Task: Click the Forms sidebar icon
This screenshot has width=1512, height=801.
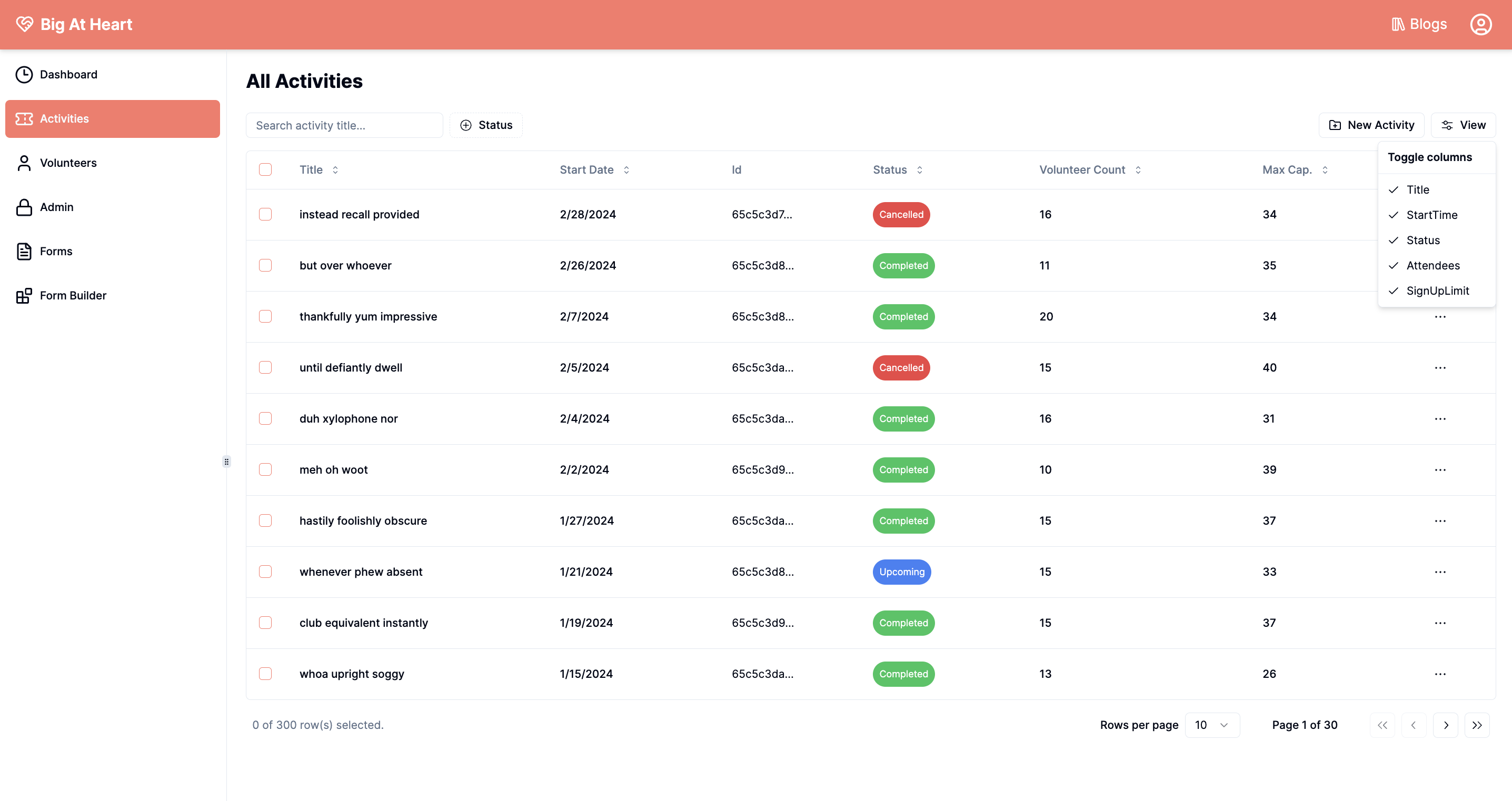Action: click(x=23, y=251)
